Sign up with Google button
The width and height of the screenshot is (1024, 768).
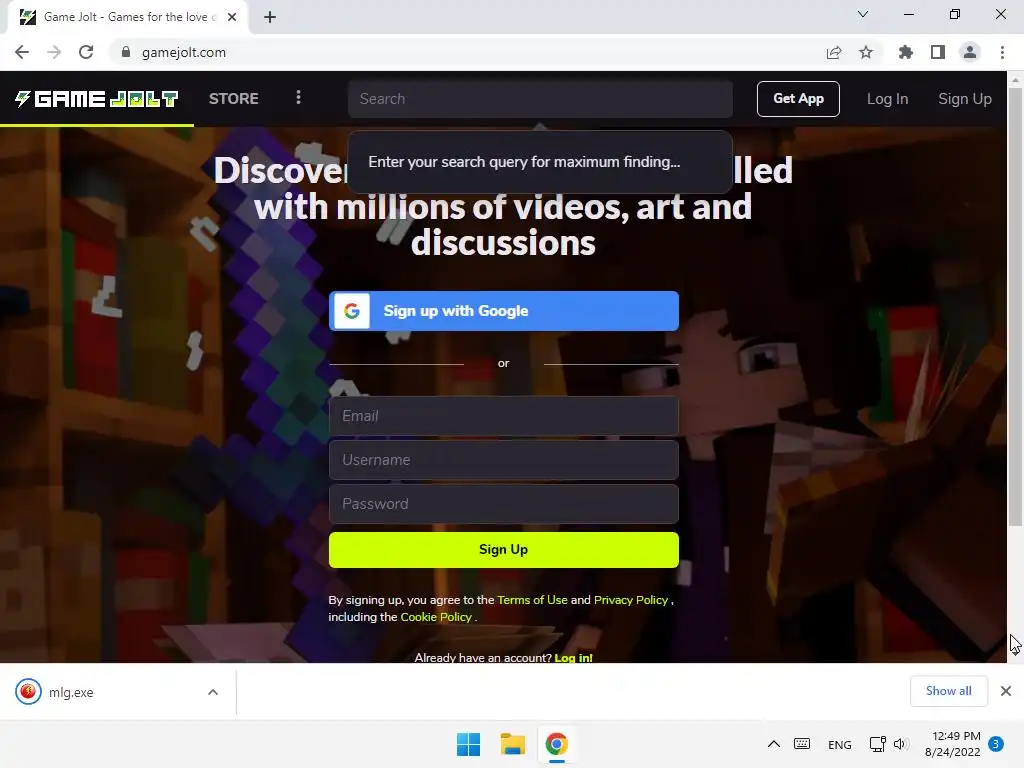click(504, 311)
